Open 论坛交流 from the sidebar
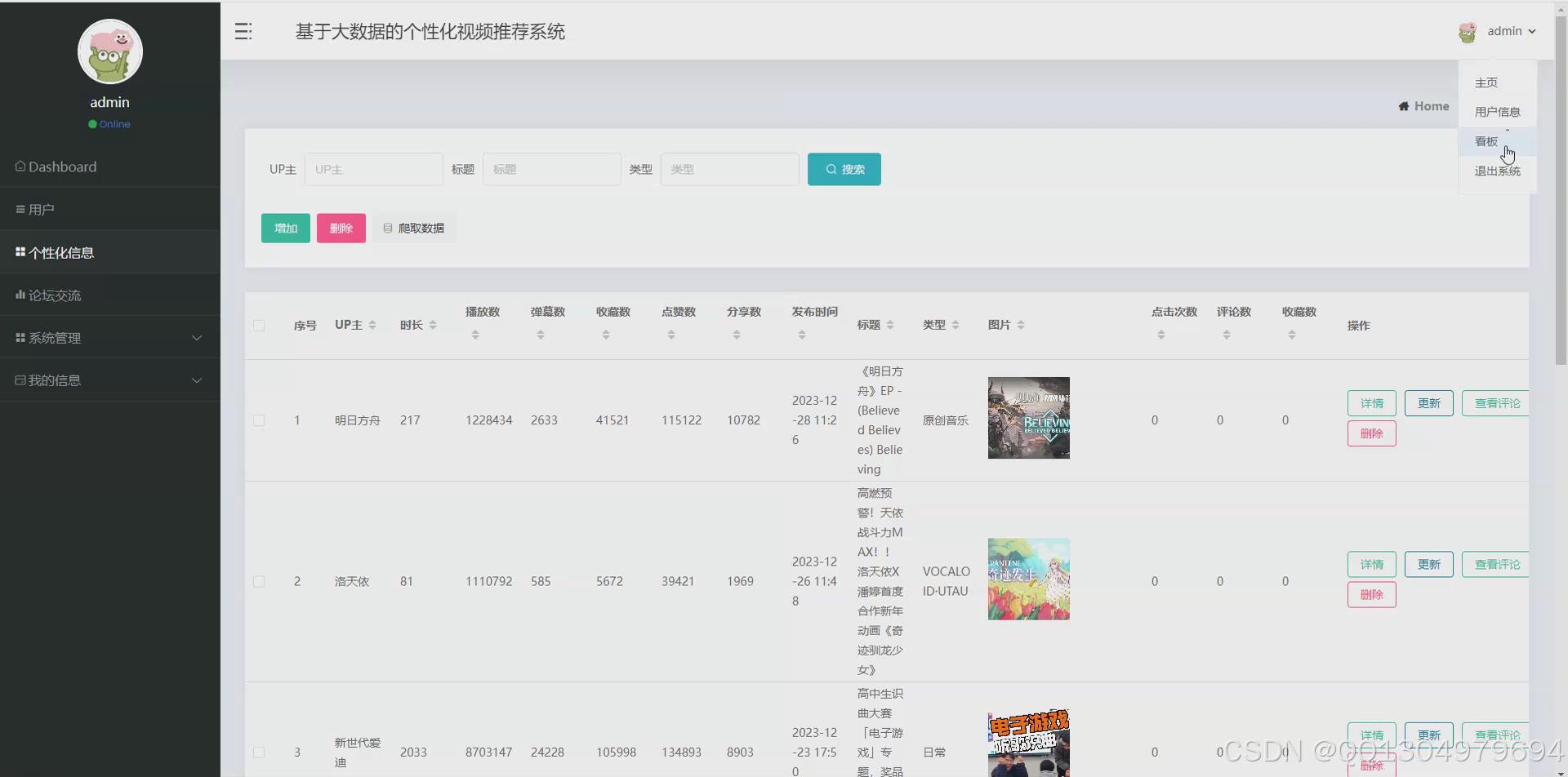1568x777 pixels. point(110,295)
